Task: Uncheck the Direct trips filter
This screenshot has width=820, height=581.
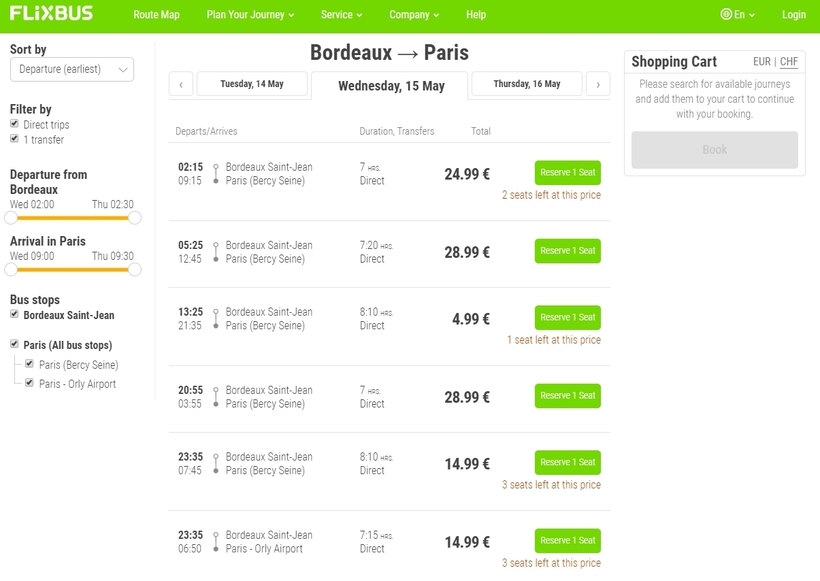Action: pos(14,125)
